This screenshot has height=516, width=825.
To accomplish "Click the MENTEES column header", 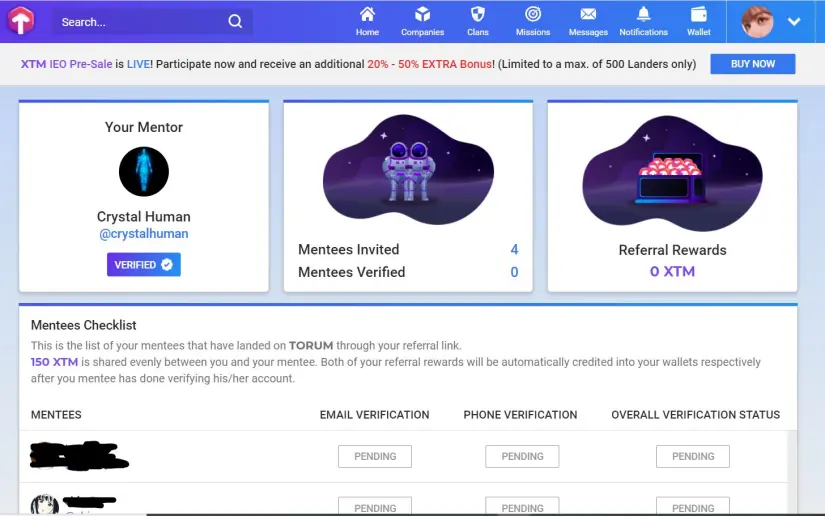I will pyautogui.click(x=56, y=415).
